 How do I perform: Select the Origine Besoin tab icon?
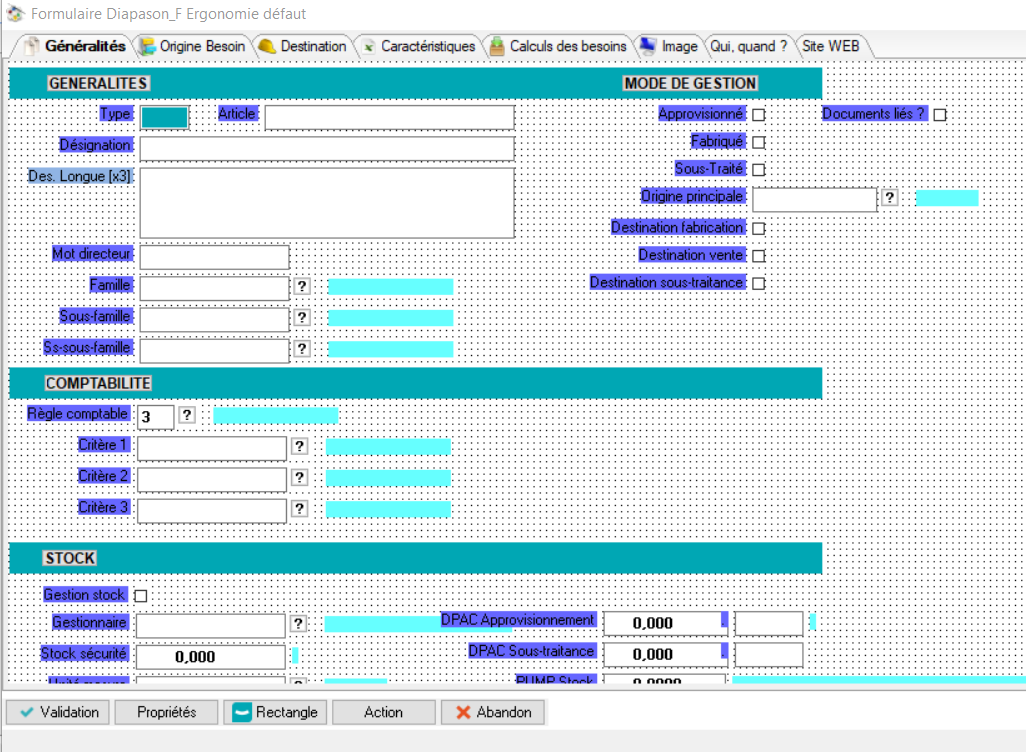[146, 45]
